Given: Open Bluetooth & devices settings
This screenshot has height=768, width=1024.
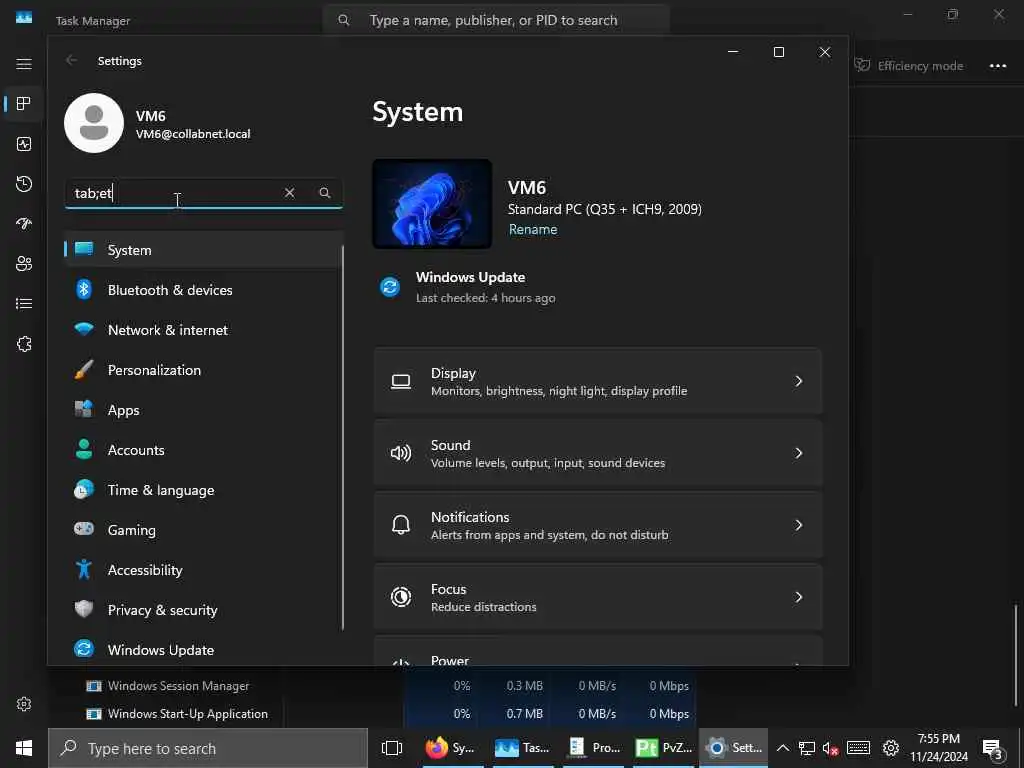Looking at the screenshot, I should click(203, 290).
